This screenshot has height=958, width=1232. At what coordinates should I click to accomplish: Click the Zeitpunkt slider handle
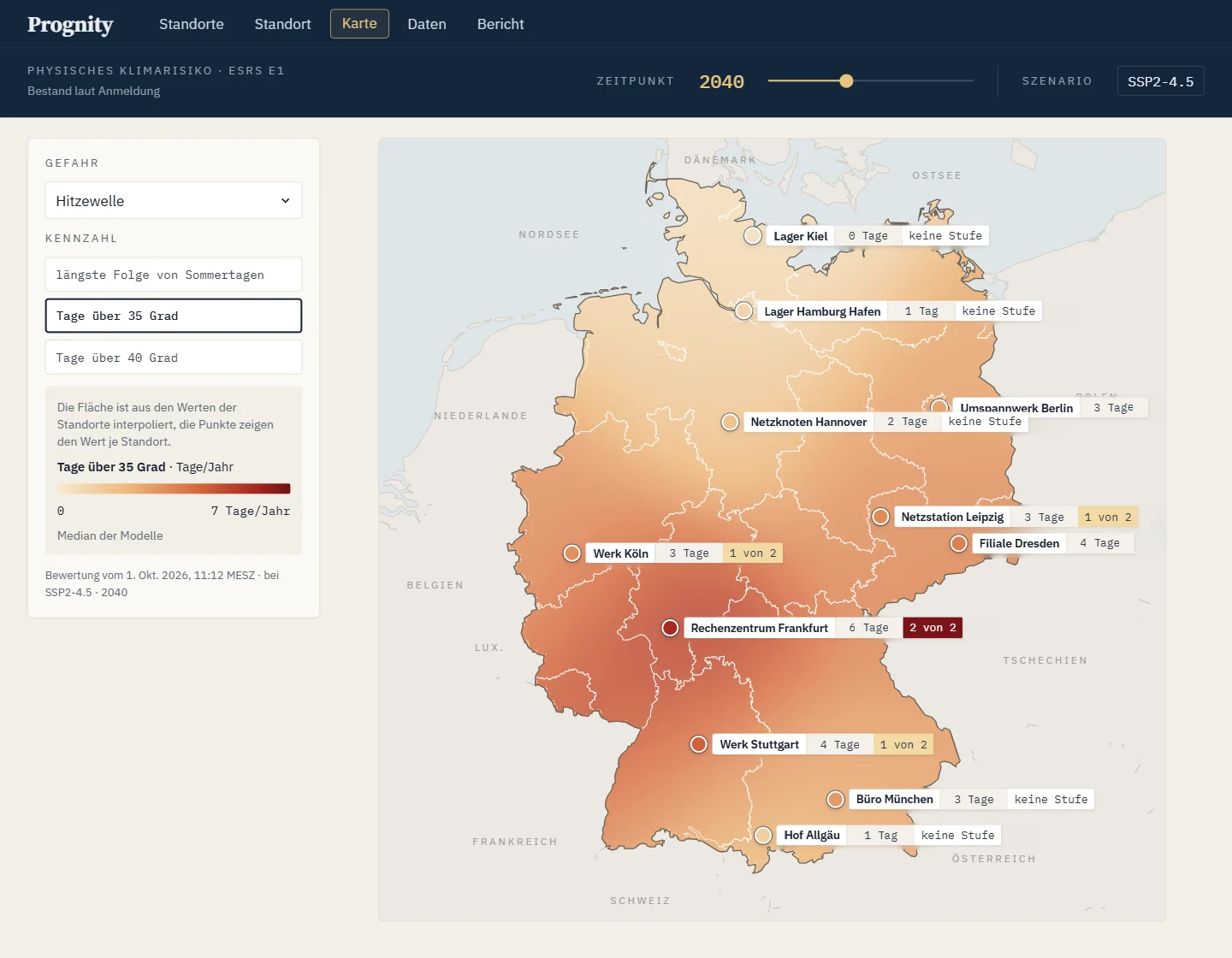[x=846, y=81]
